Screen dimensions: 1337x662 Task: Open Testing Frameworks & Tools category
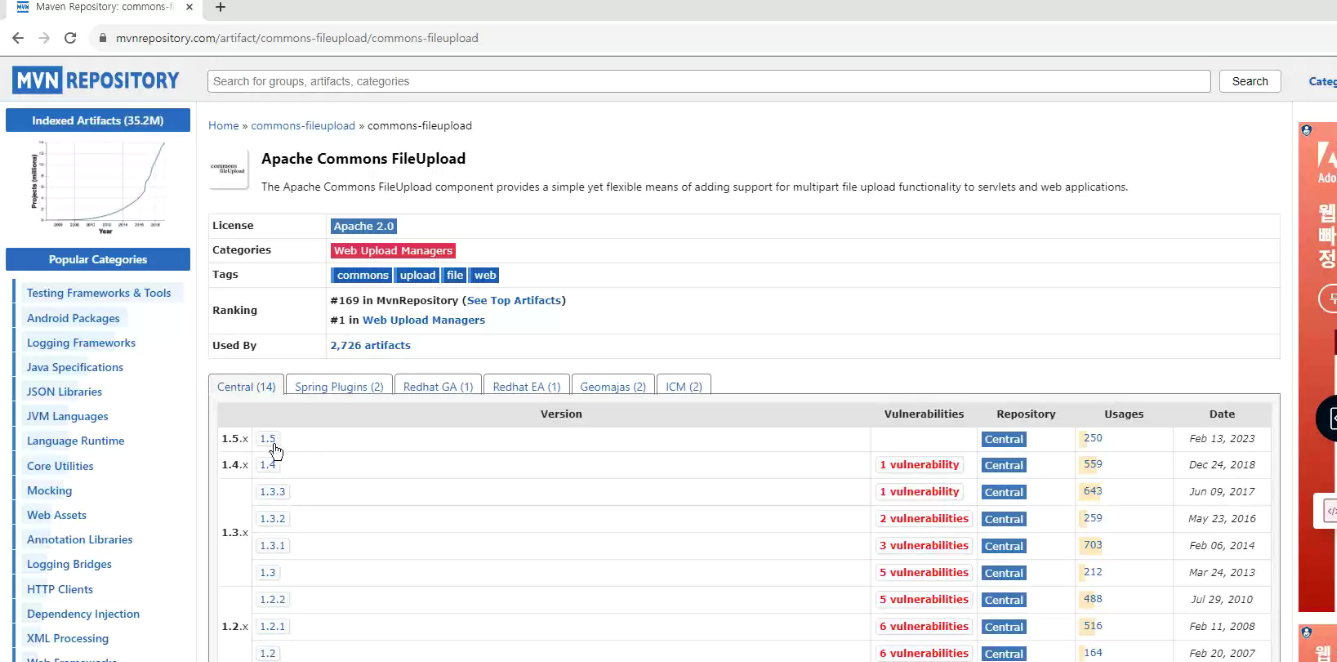pos(99,293)
